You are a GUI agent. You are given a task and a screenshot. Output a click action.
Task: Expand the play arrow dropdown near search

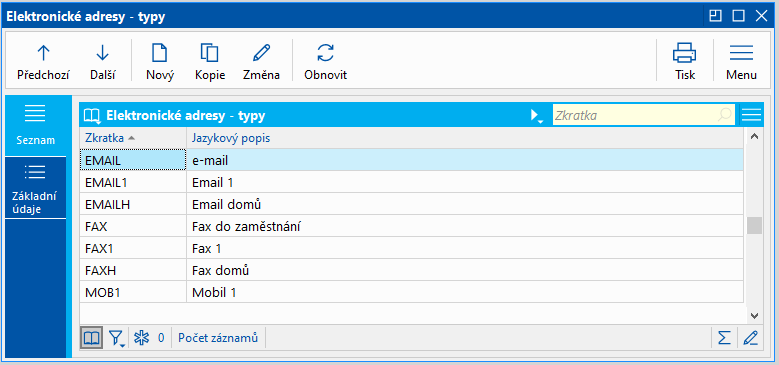click(537, 116)
